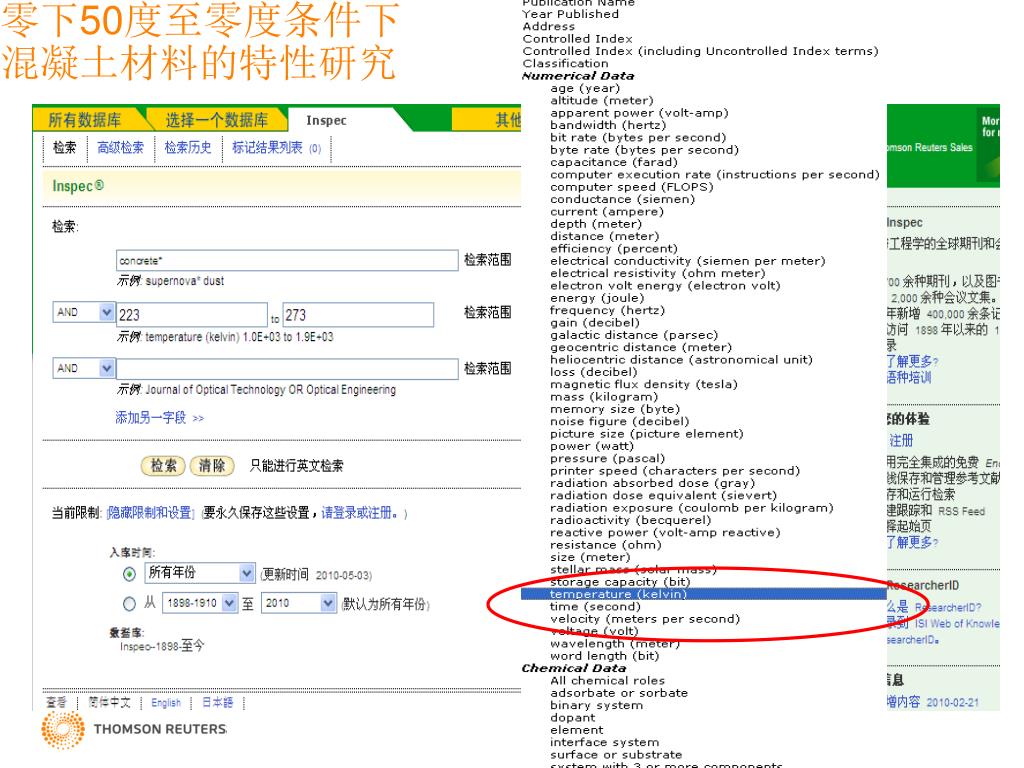Viewport: 1024px width, 768px height.
Task: Select efficiency (percent) option
Action: pos(614,249)
